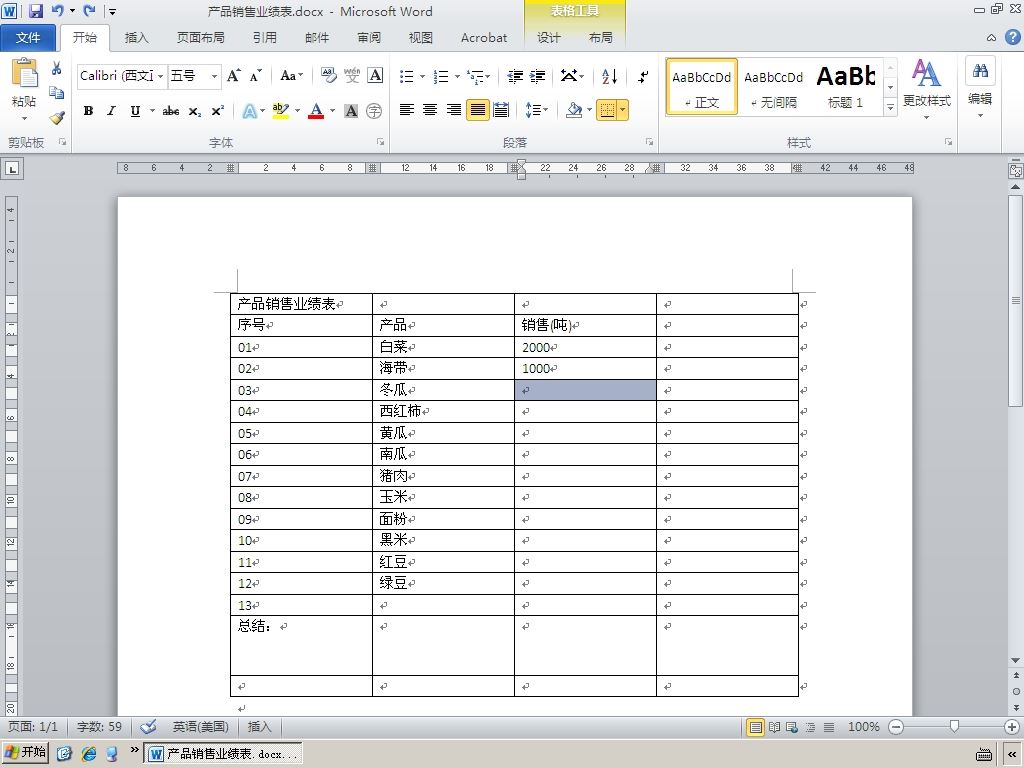Open the font size 五号 dropdown
This screenshot has width=1024, height=768.
click(214, 76)
